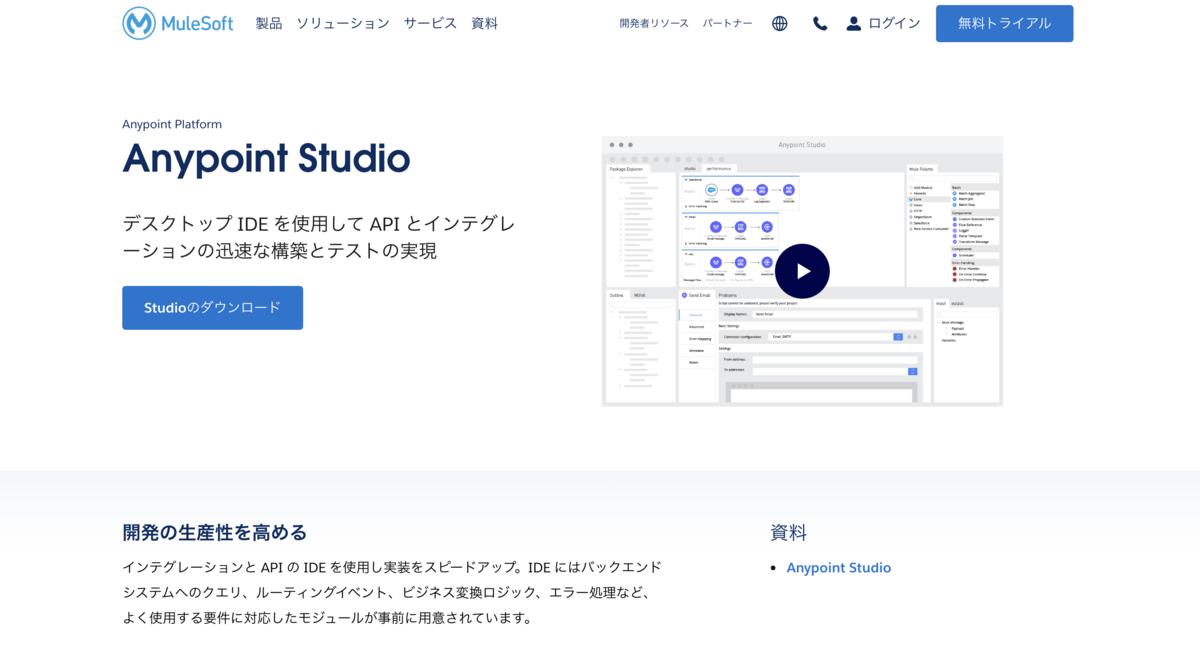Screen dimensions: 1200x647
Task: Click the login person icon
Action: 853,23
